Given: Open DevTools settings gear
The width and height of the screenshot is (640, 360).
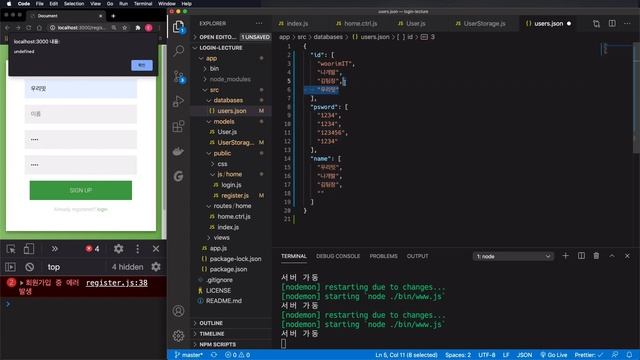Looking at the screenshot, I should pos(118,249).
